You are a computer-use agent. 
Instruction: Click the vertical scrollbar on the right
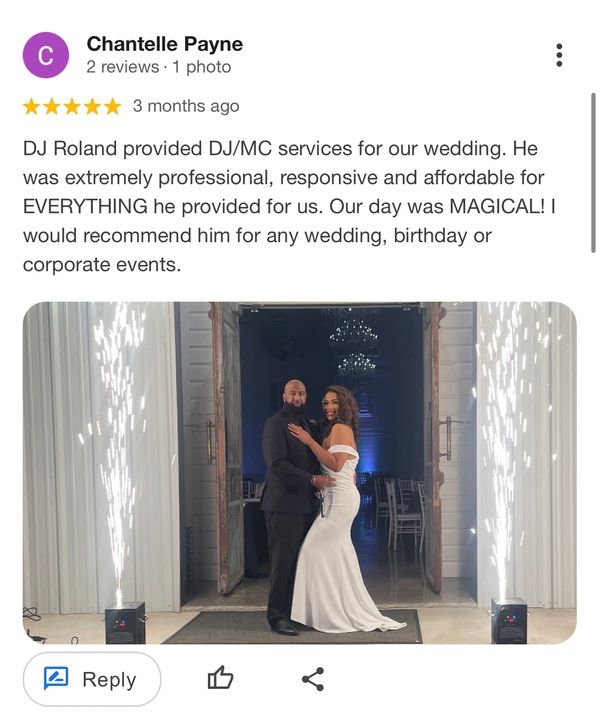593,172
